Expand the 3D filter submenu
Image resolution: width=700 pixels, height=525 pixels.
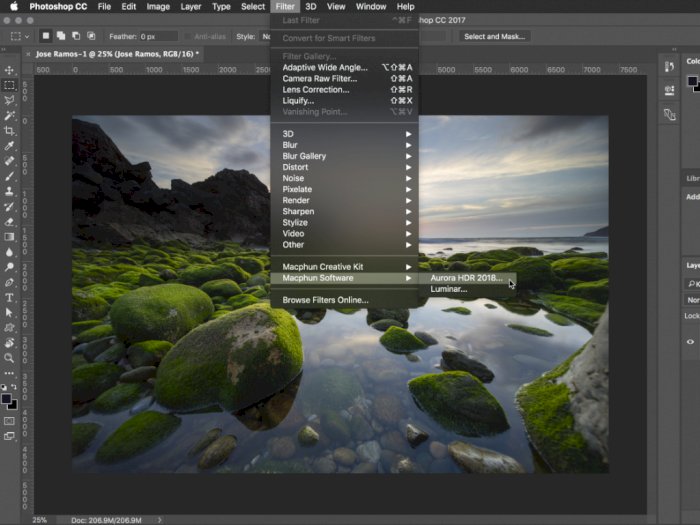(344, 134)
